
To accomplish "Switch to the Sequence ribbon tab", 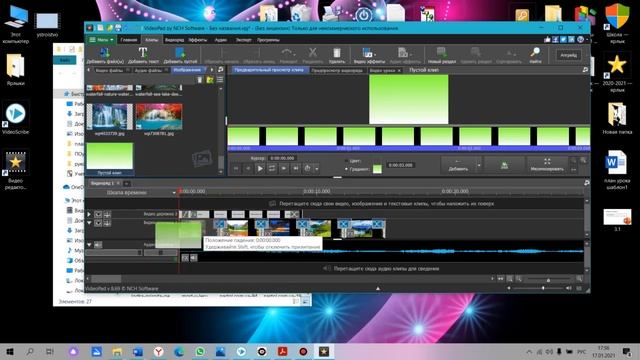I will tap(174, 40).
